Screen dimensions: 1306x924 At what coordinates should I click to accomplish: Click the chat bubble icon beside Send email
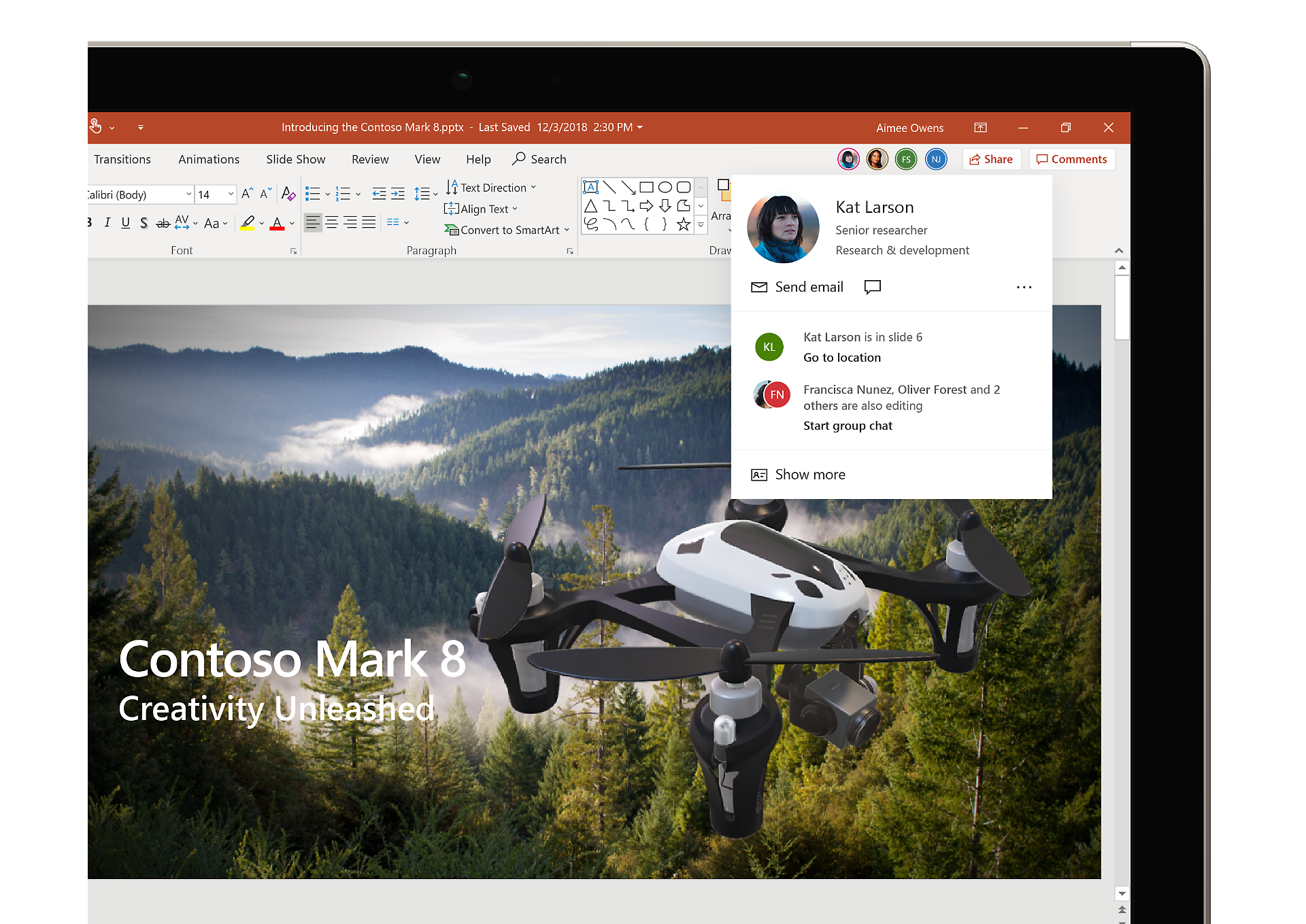[872, 287]
